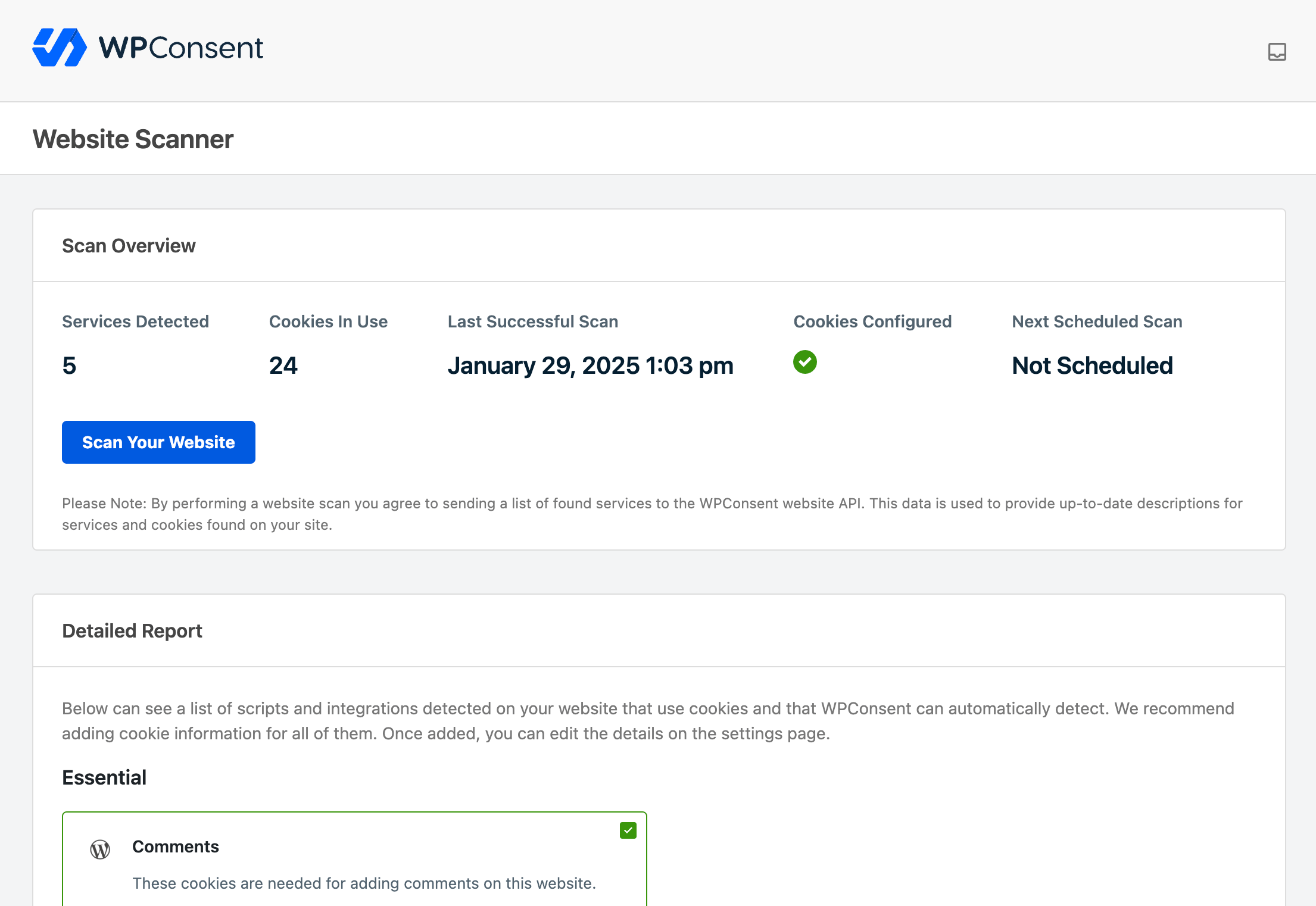Click the Essential category heading
1316x906 pixels.
[x=104, y=777]
